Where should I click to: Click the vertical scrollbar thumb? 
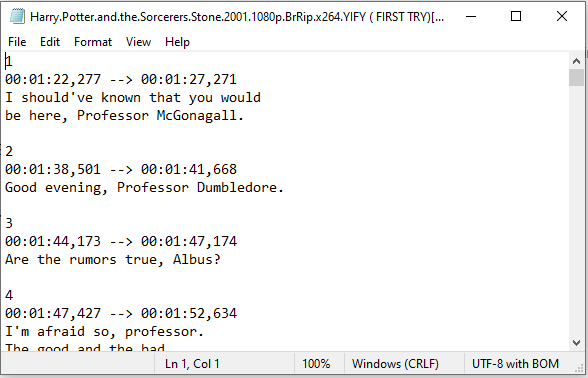tap(576, 78)
